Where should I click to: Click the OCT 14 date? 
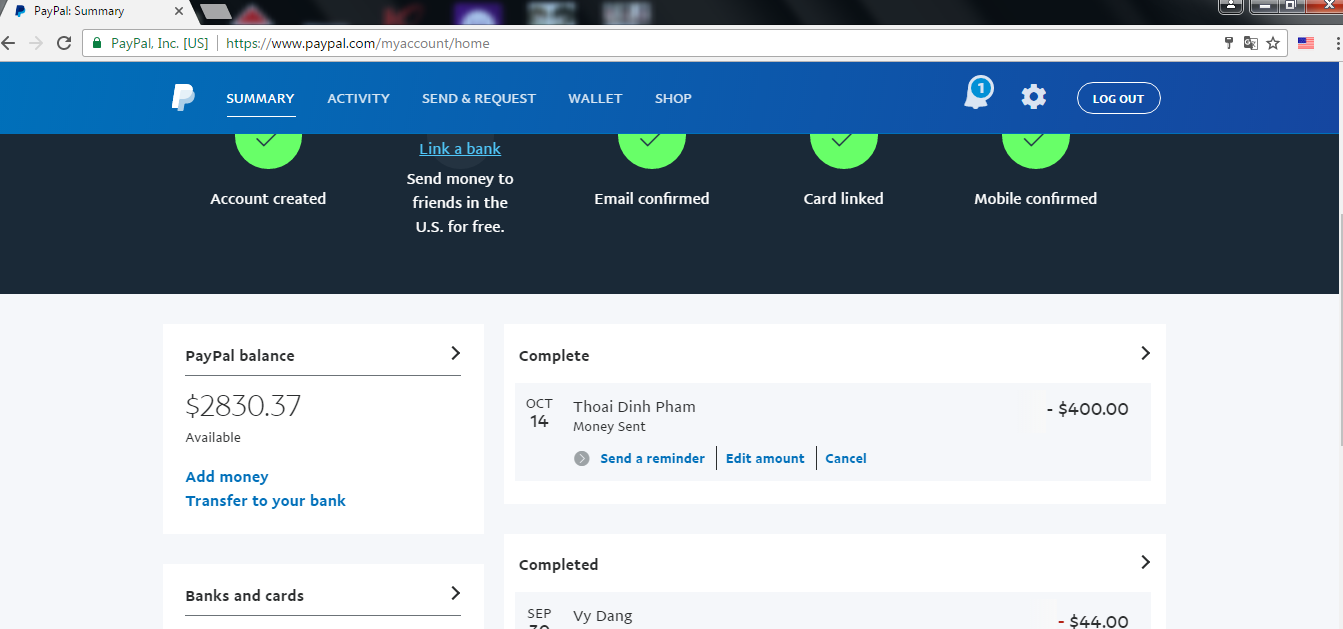tap(539, 413)
